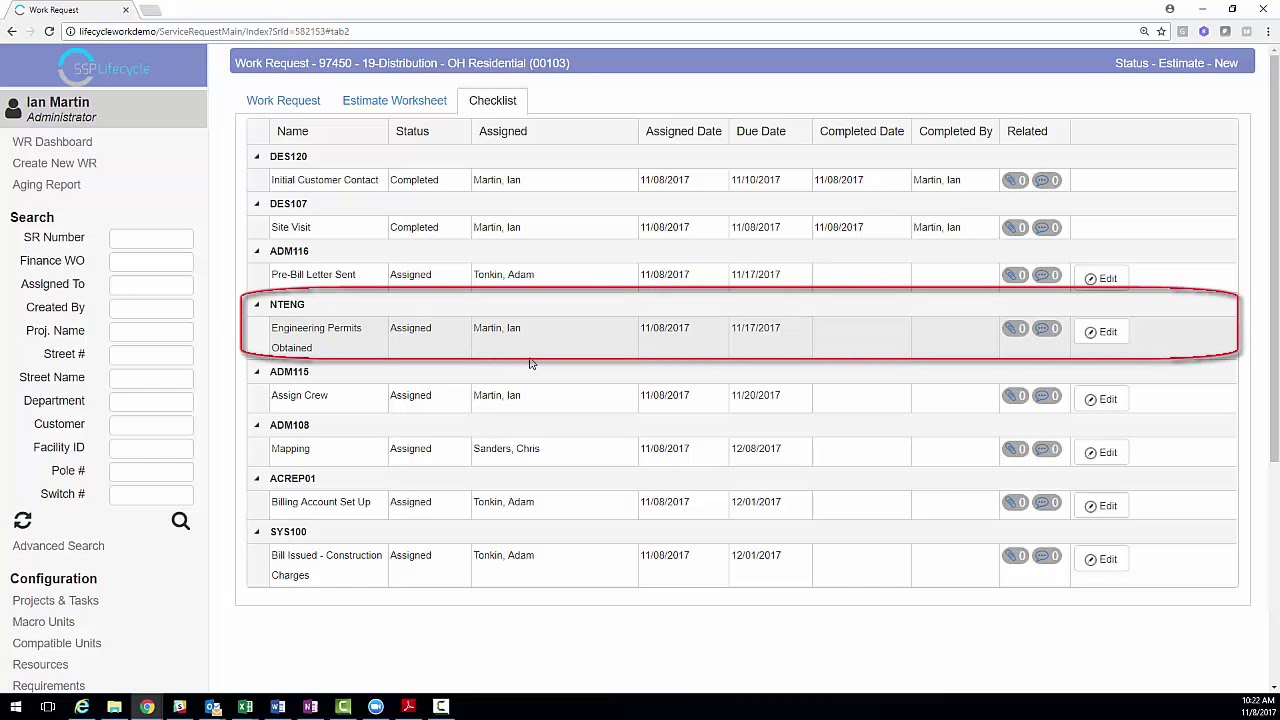Open WR Dashboard in sidebar
Screen dimensions: 1280x720
point(52,142)
